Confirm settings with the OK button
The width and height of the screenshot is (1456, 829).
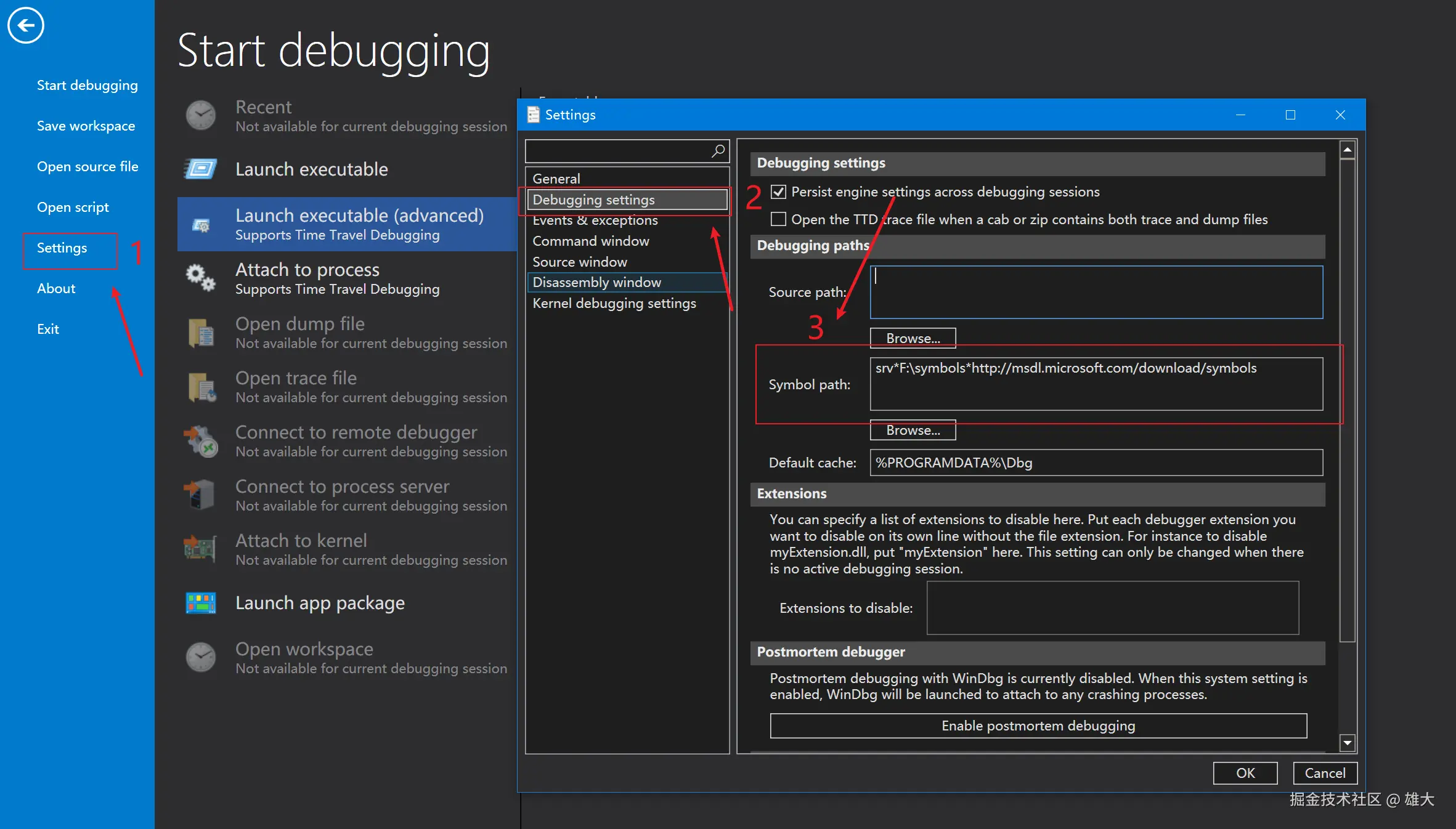click(x=1245, y=773)
